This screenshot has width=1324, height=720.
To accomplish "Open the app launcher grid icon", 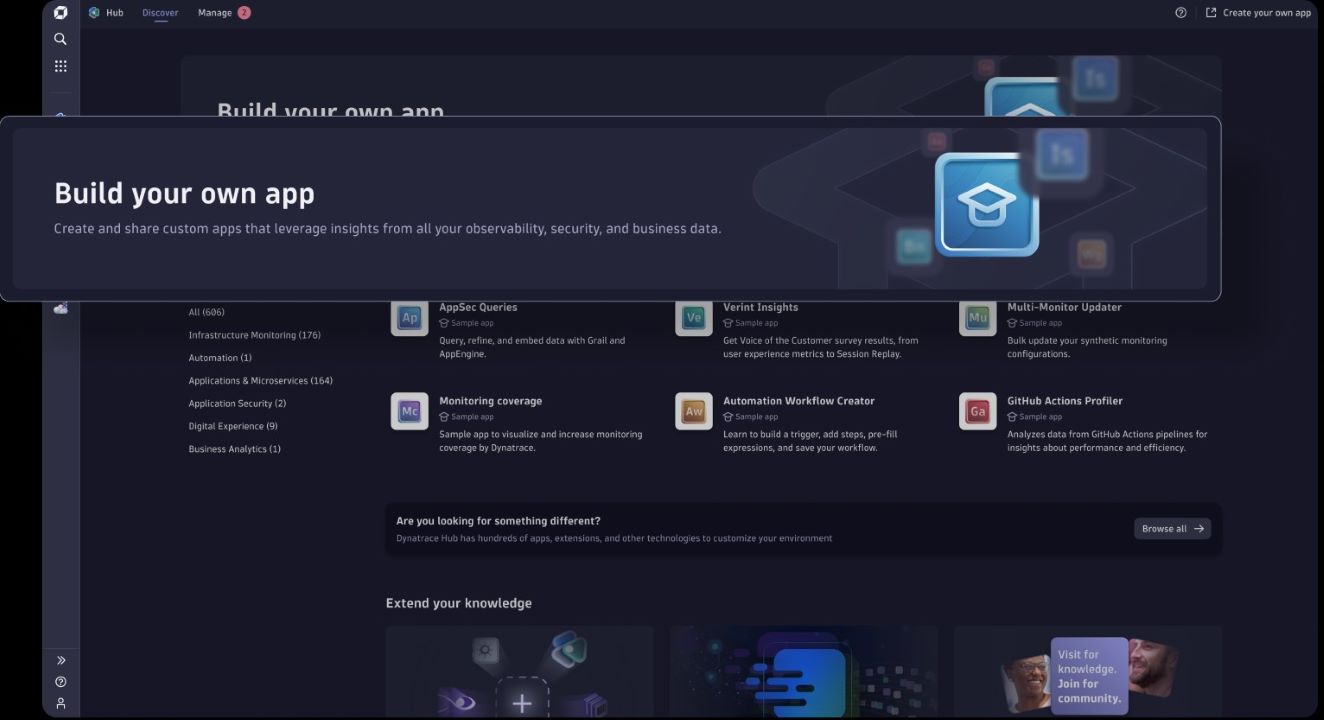I will pyautogui.click(x=60, y=65).
